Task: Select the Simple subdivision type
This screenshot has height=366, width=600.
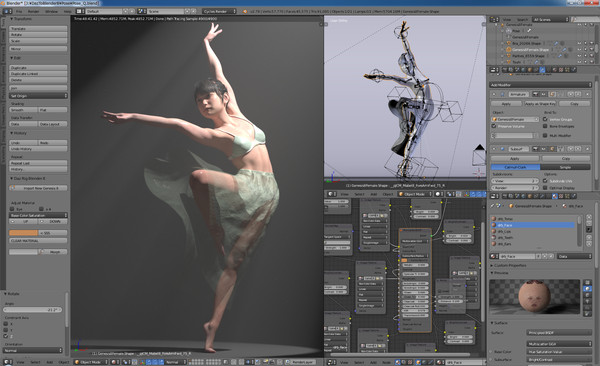Action: click(x=565, y=167)
